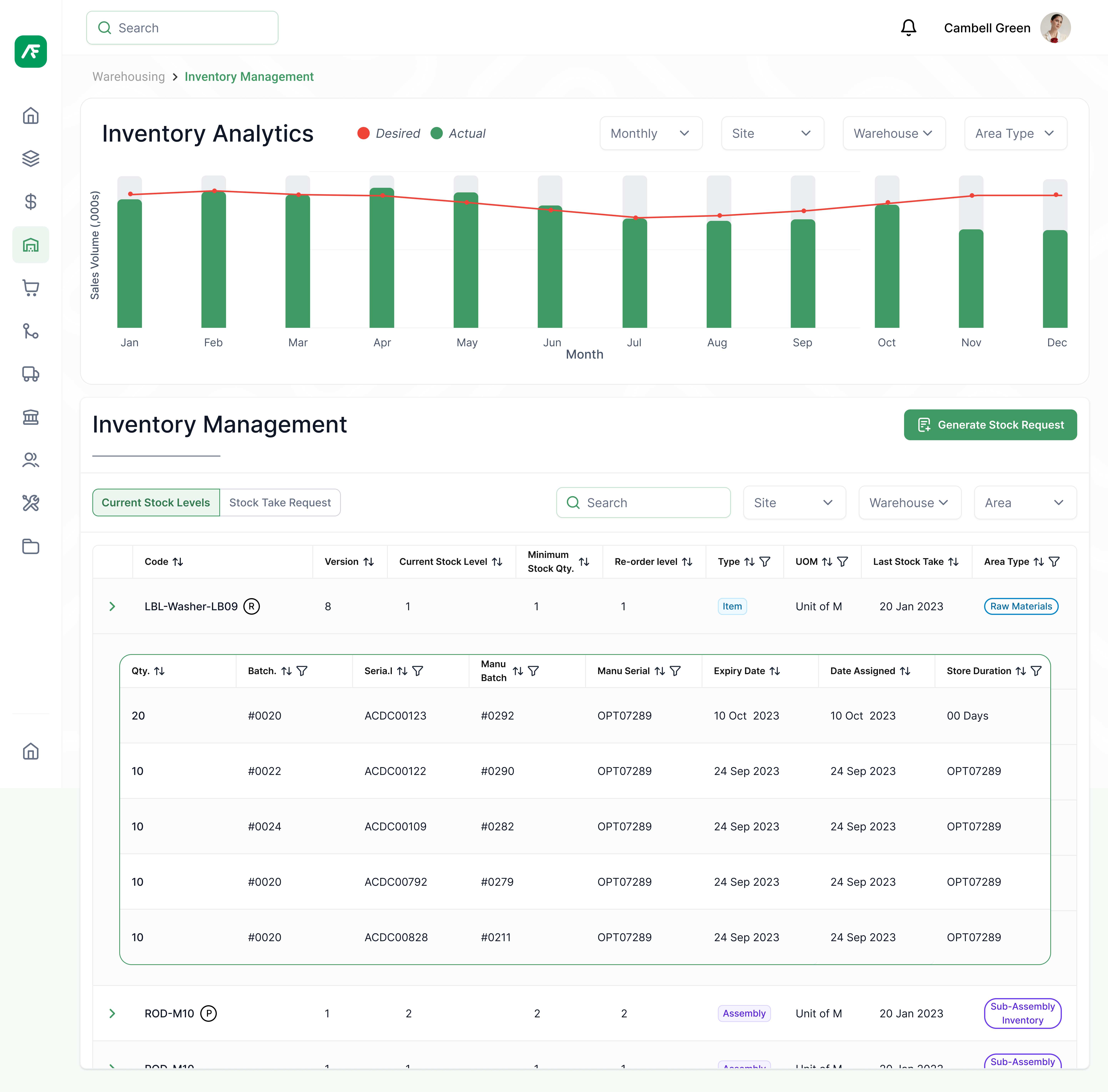Go to Warehousing breadcrumb

[128, 77]
